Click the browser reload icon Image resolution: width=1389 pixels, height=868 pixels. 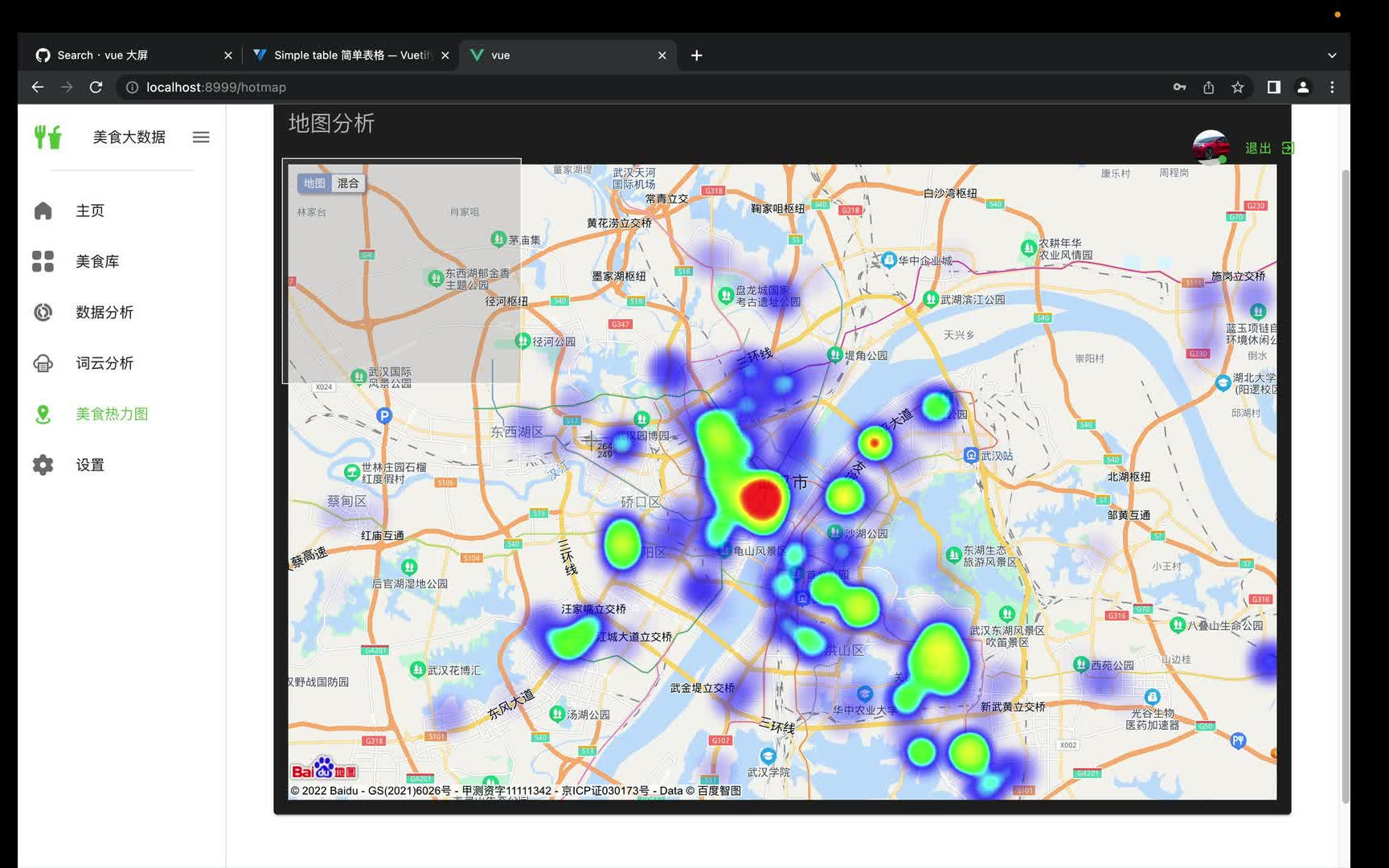[x=96, y=87]
